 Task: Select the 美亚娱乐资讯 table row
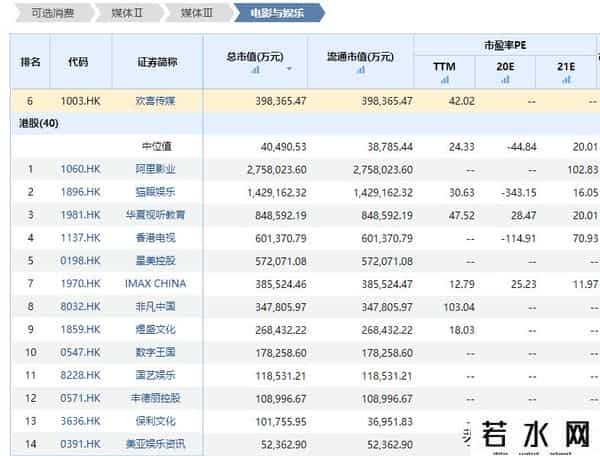[x=300, y=443]
